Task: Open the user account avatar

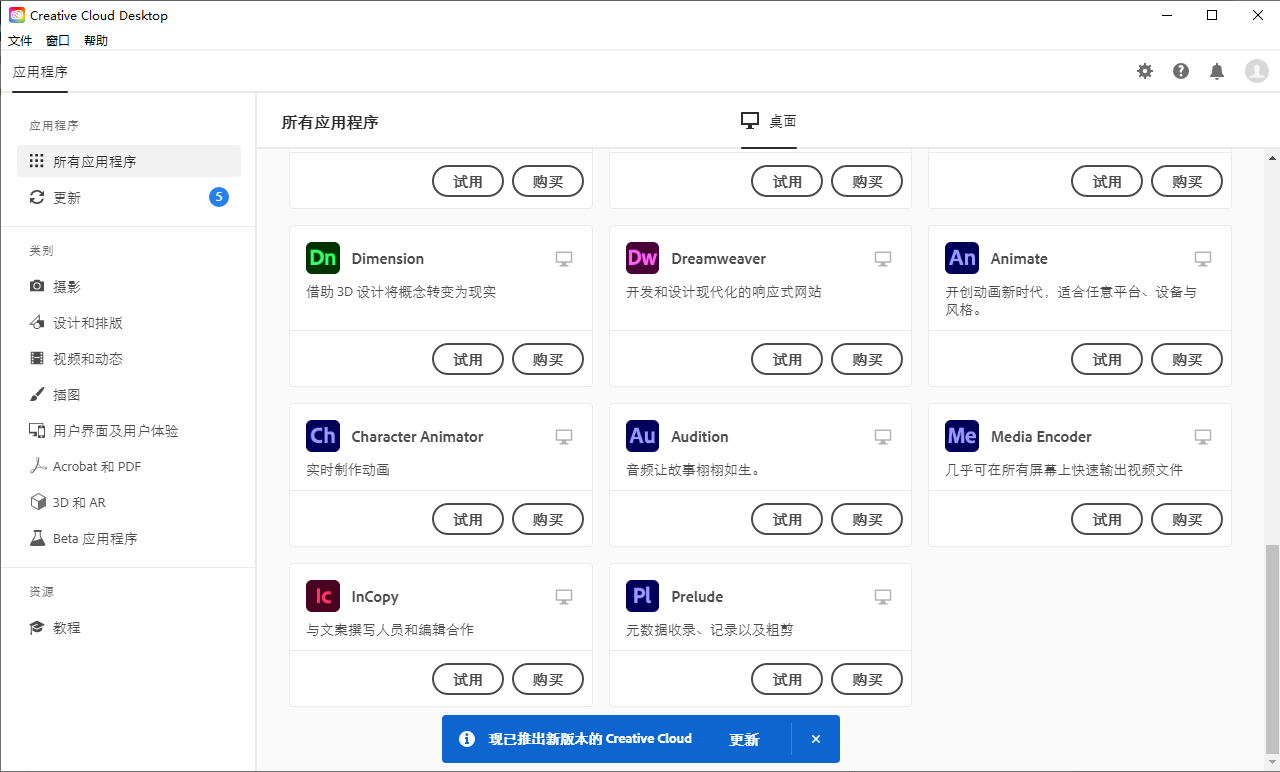Action: coord(1257,71)
